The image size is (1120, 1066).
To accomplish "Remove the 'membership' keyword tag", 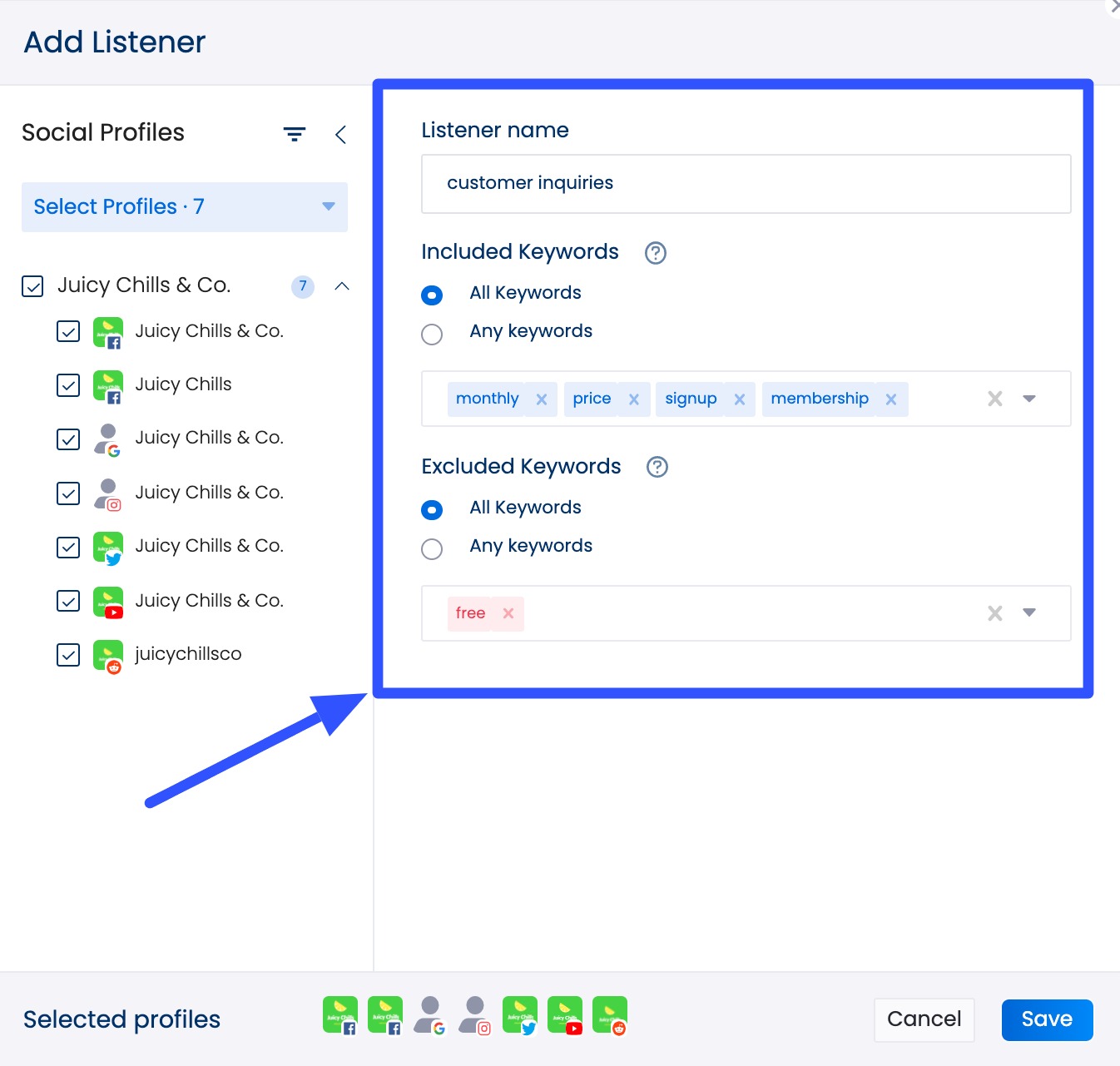I will (891, 399).
